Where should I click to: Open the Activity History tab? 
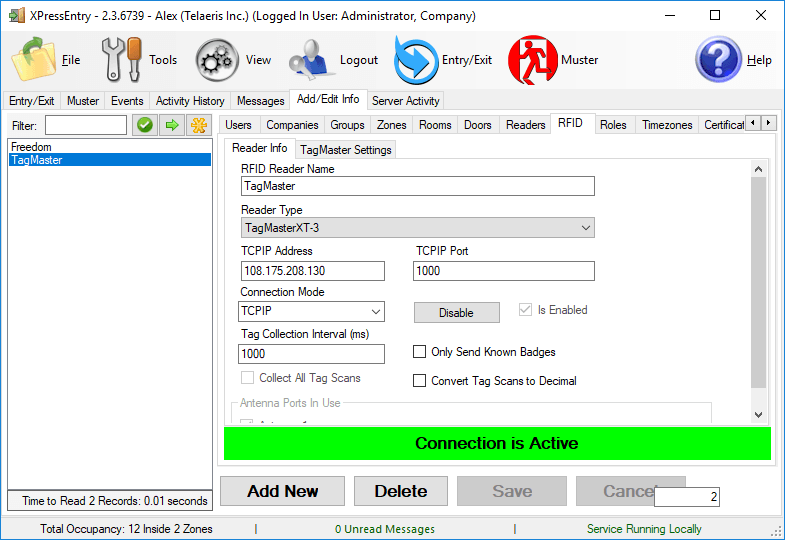click(190, 101)
